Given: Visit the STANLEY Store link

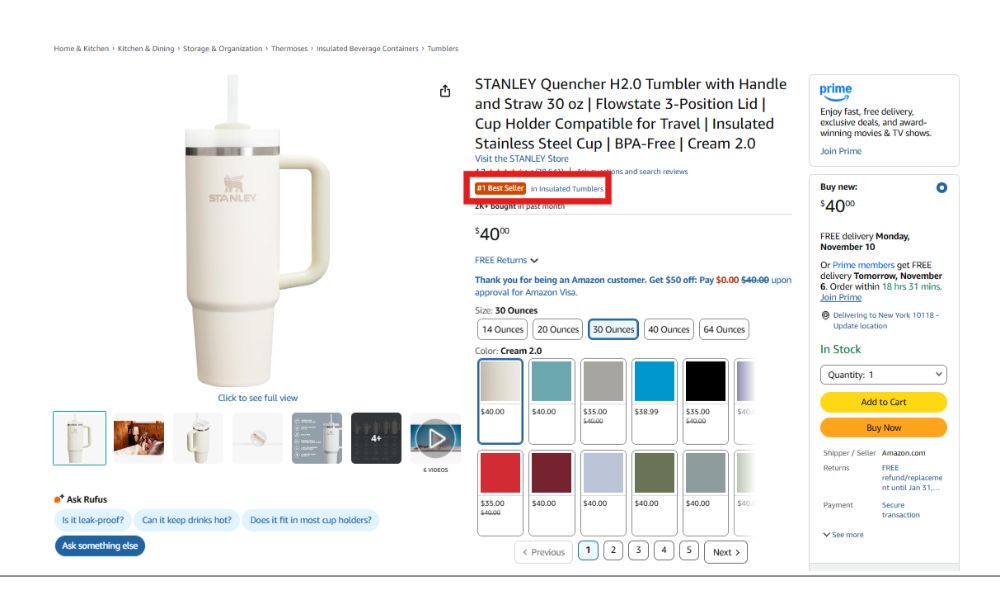Looking at the screenshot, I should 521,158.
